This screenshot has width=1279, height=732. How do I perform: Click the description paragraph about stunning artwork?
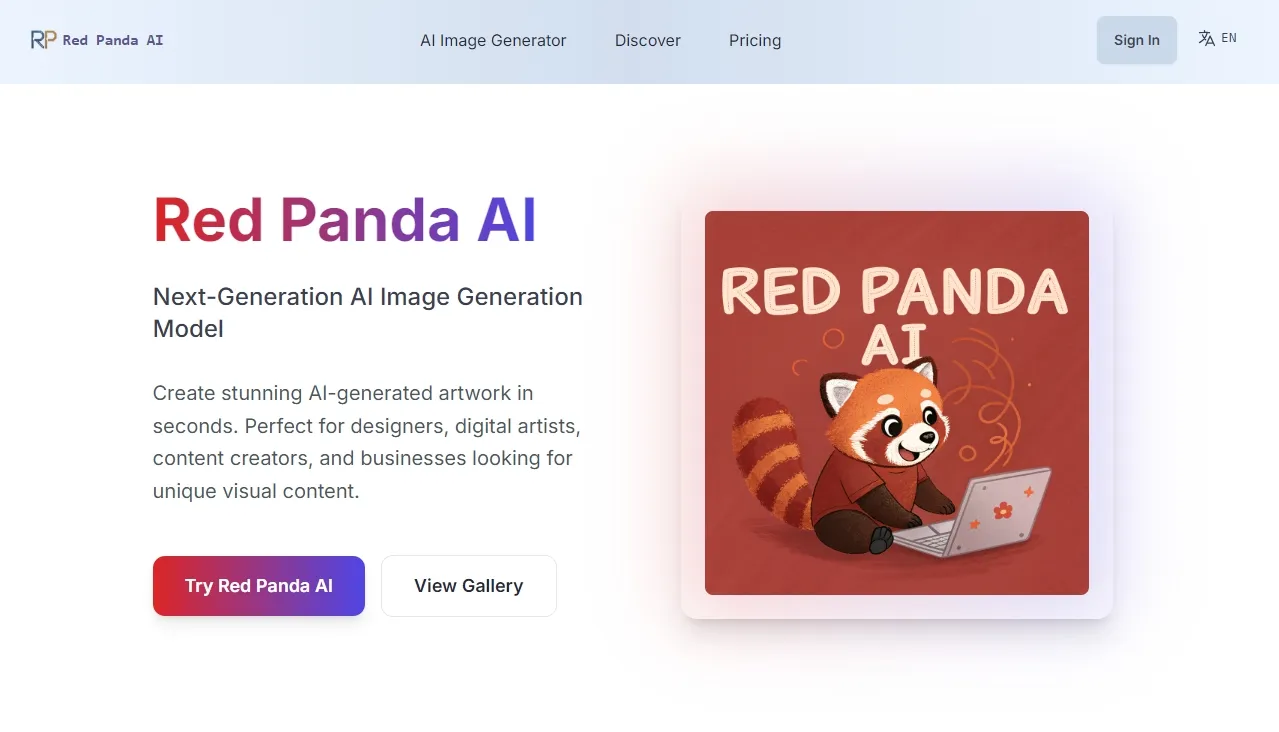(x=367, y=442)
